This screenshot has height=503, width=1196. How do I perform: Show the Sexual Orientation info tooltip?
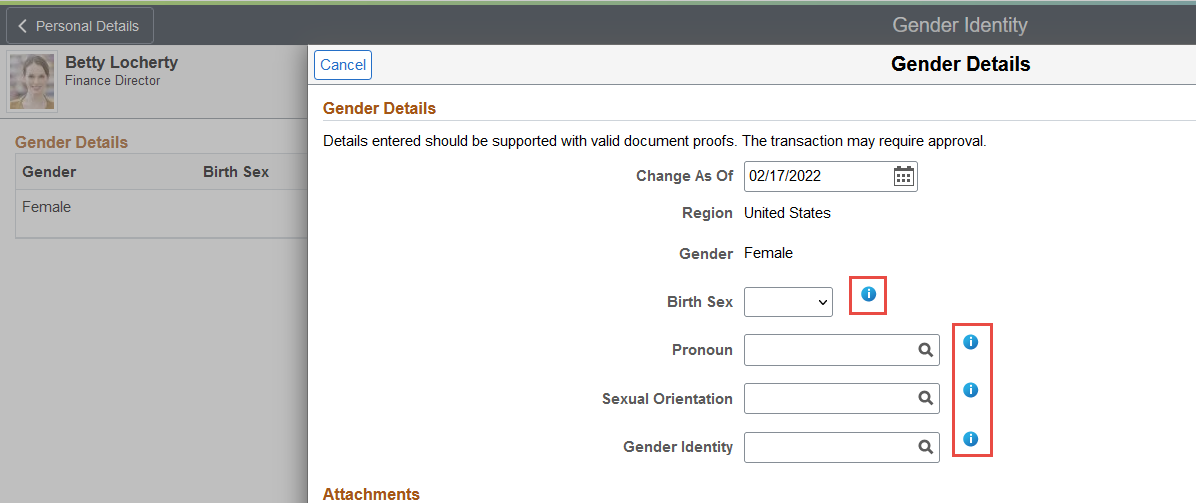[x=970, y=390]
